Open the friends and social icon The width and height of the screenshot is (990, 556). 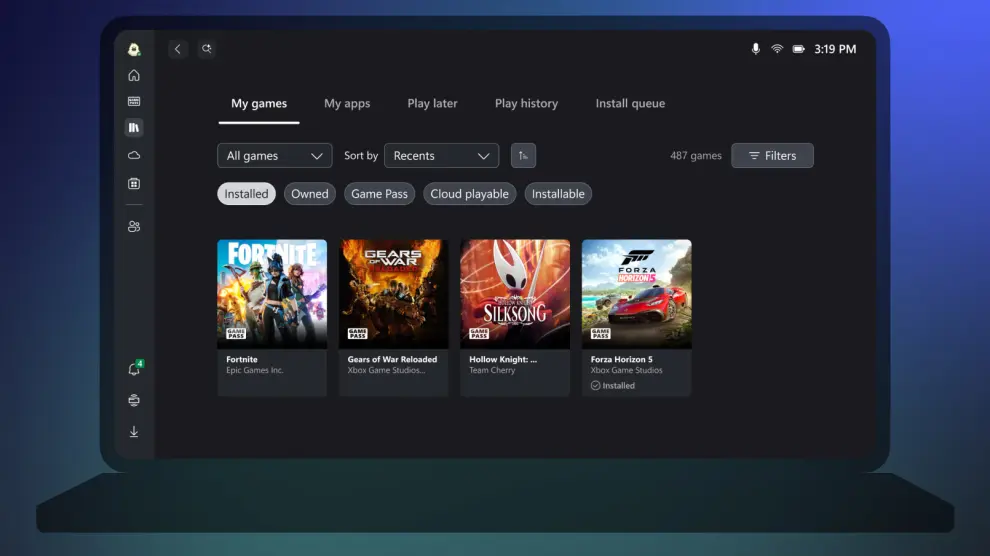coord(134,227)
